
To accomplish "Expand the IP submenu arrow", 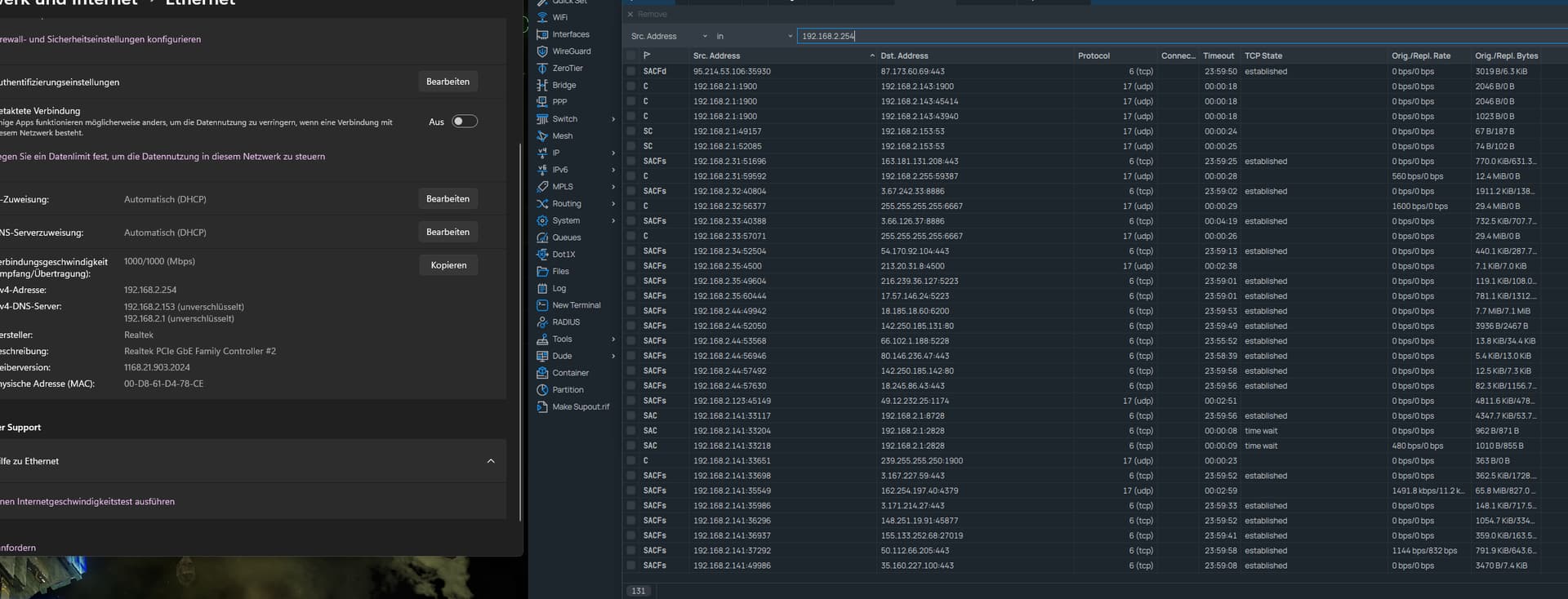I will pyautogui.click(x=613, y=153).
